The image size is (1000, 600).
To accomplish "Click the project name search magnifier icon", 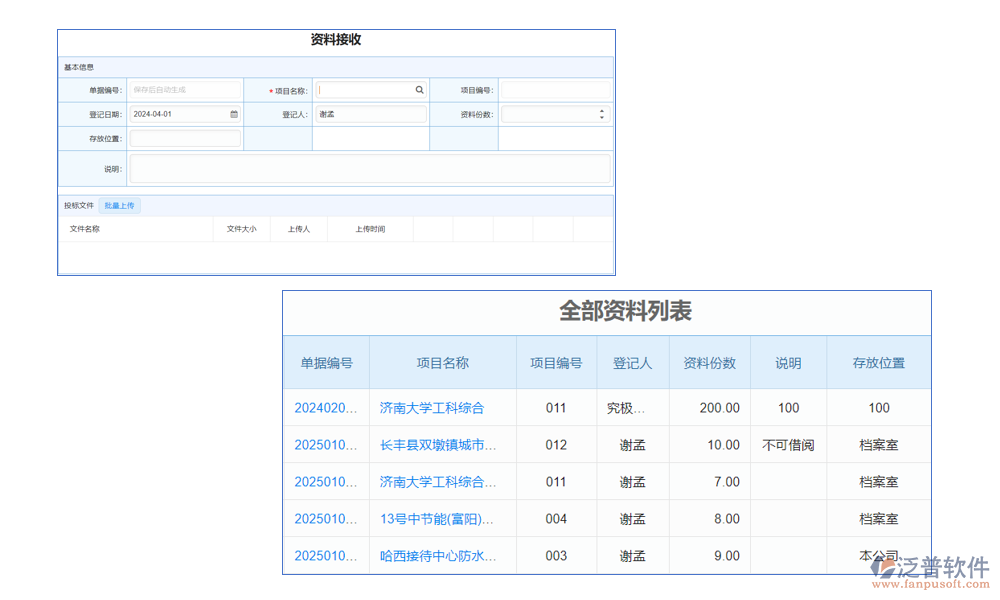I will tap(419, 90).
